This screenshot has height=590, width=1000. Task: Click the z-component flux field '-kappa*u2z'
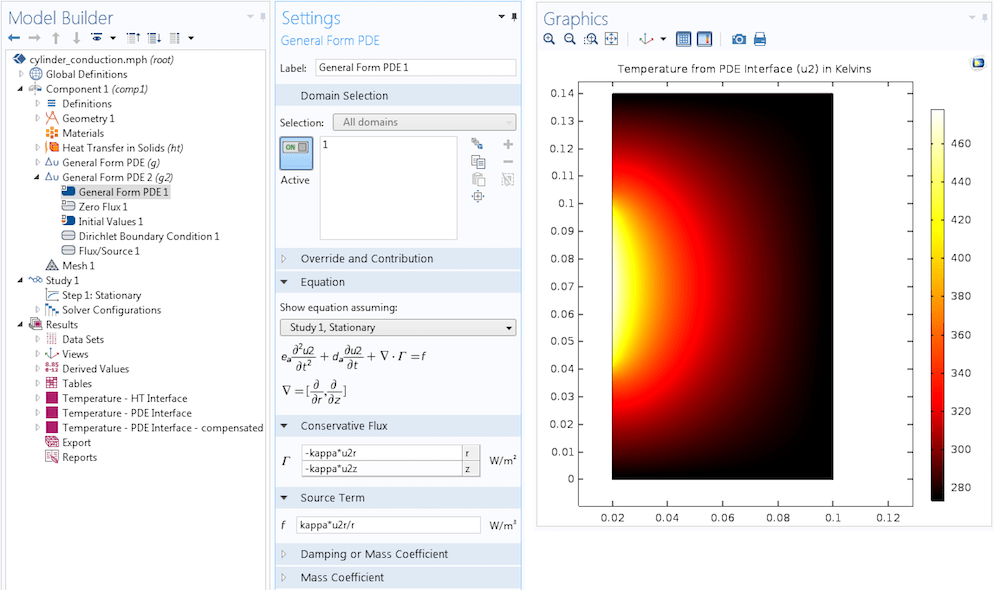pos(381,469)
